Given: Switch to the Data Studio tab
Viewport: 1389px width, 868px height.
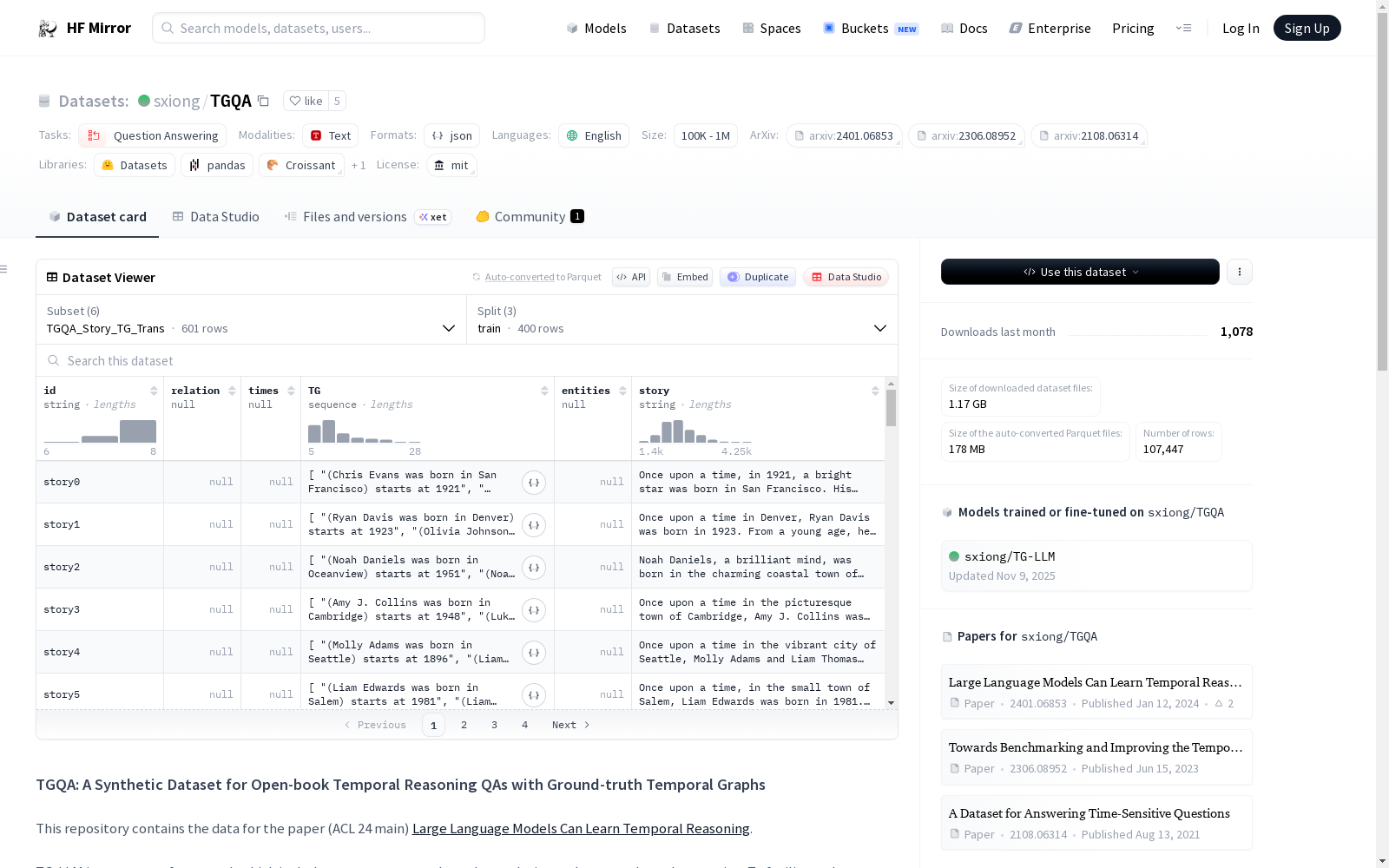Looking at the screenshot, I should tap(215, 217).
